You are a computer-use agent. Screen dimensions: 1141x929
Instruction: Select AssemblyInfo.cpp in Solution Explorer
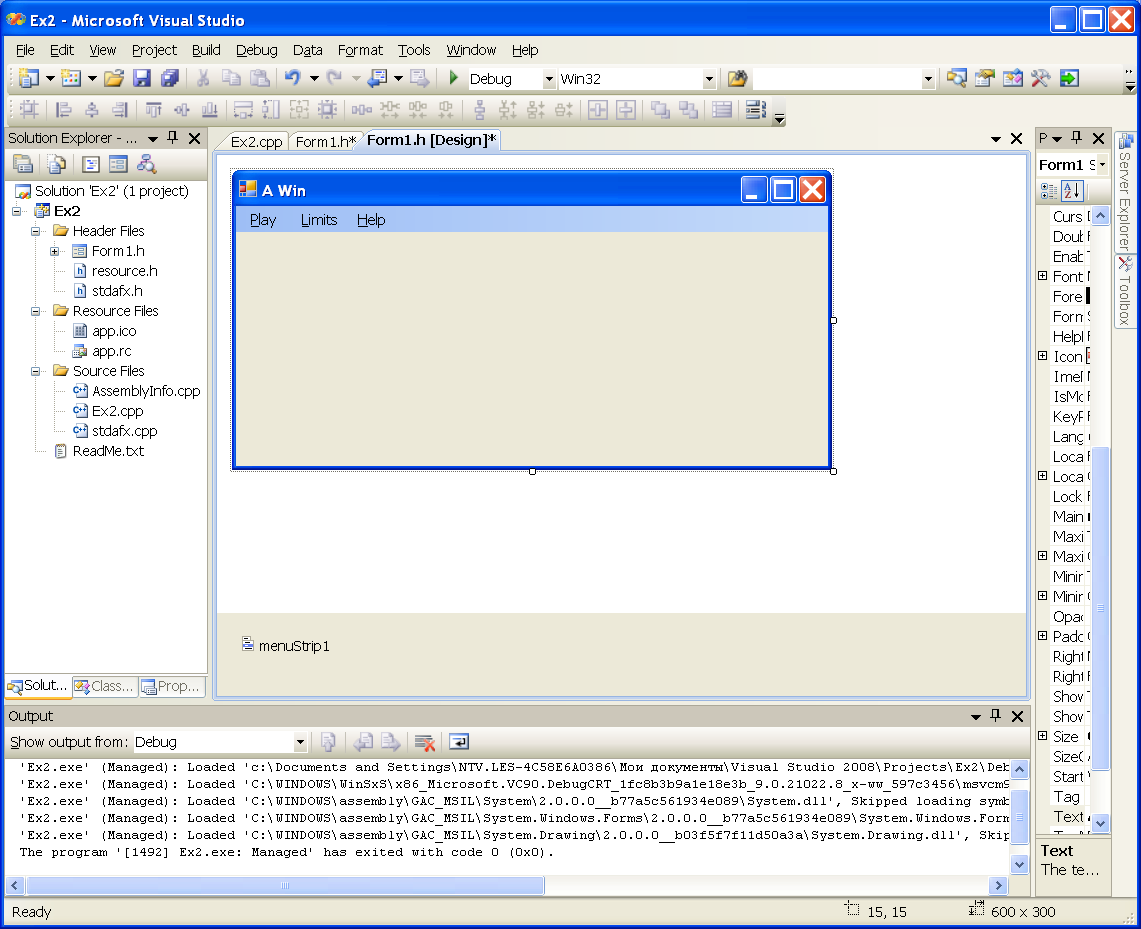coord(146,391)
